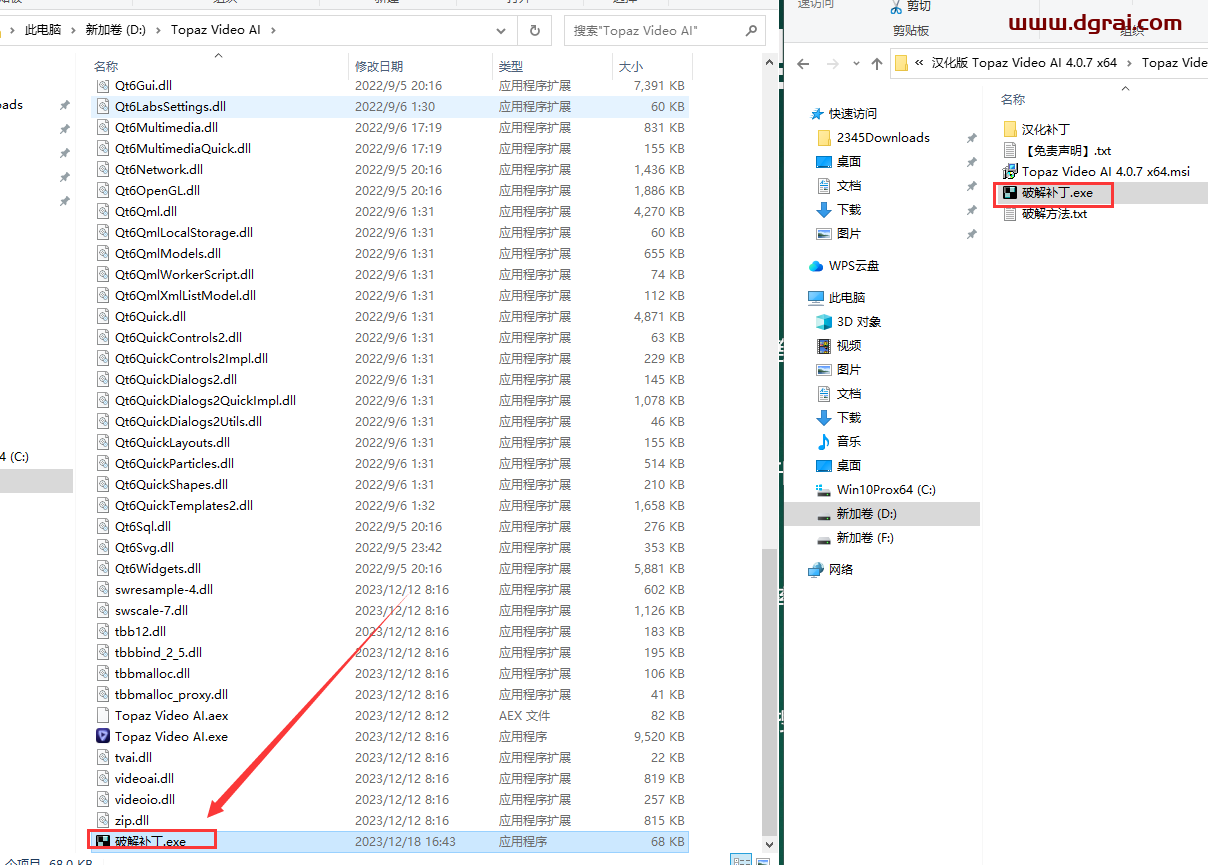Click the 此电脑 breadcrumb in the left window
This screenshot has width=1208, height=865.
pyautogui.click(x=43, y=30)
